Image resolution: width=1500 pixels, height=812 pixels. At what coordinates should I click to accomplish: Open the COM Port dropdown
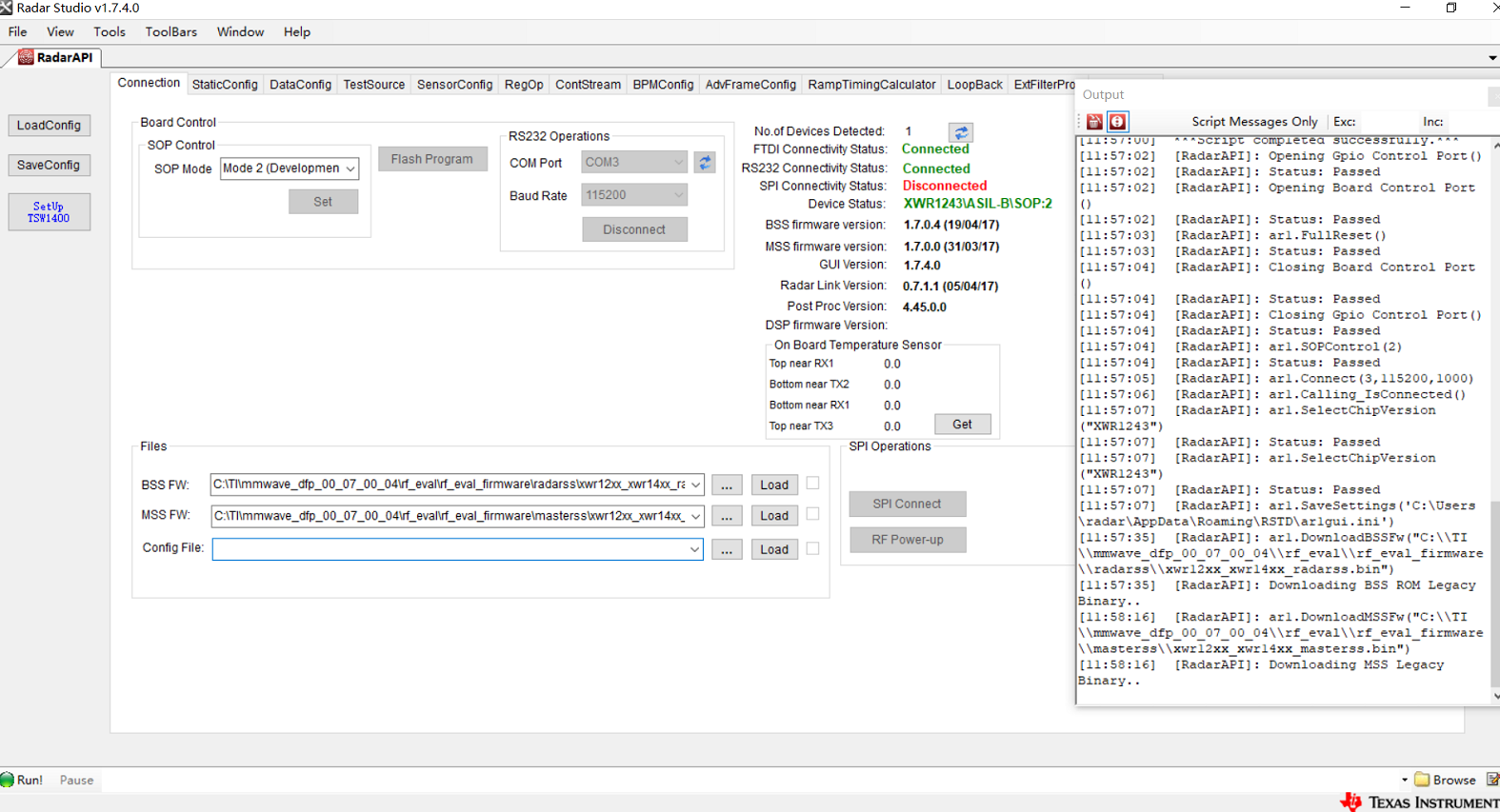(x=678, y=163)
